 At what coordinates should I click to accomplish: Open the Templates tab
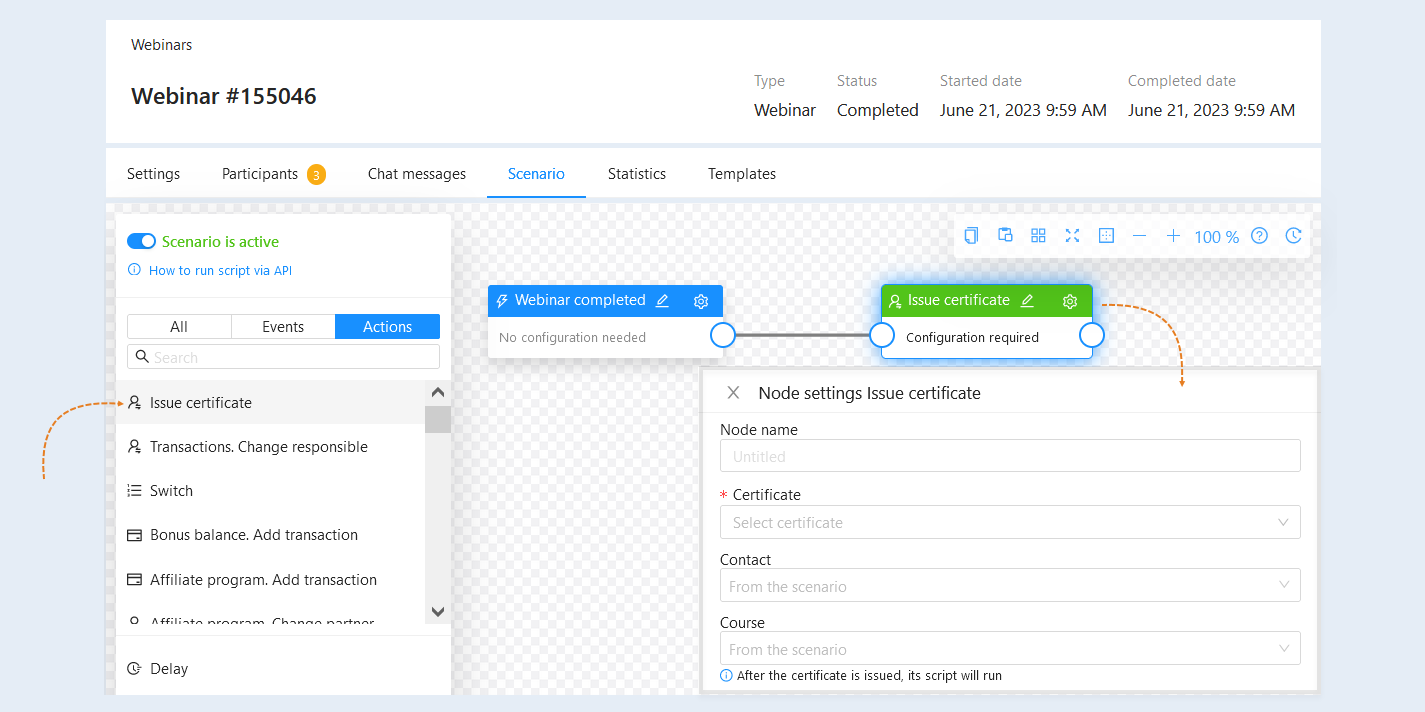742,174
